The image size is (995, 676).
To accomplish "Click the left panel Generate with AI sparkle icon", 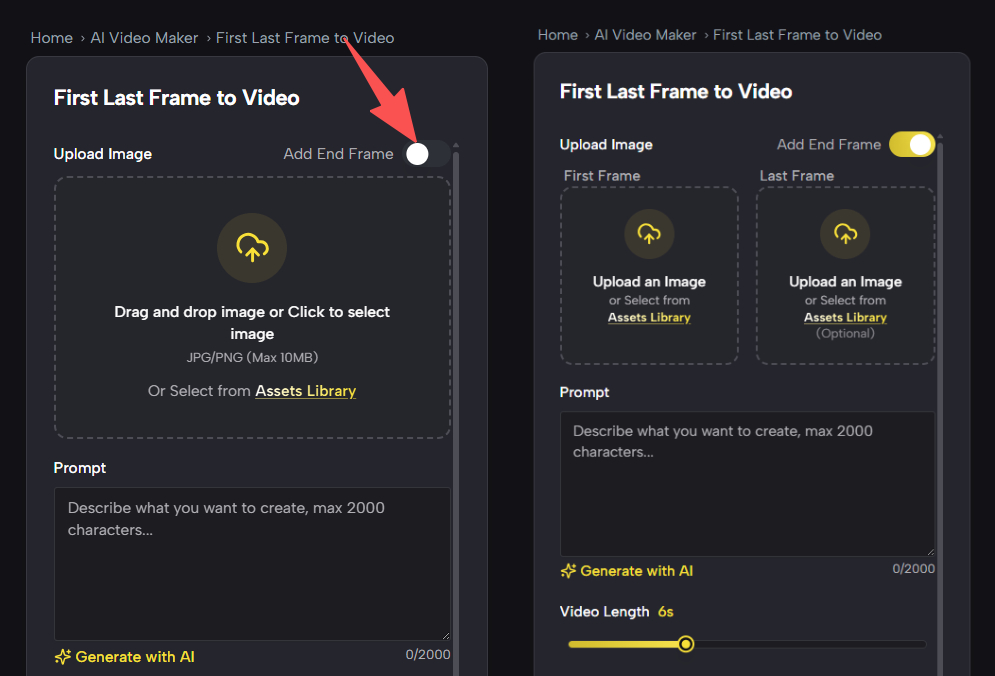I will click(x=63, y=657).
